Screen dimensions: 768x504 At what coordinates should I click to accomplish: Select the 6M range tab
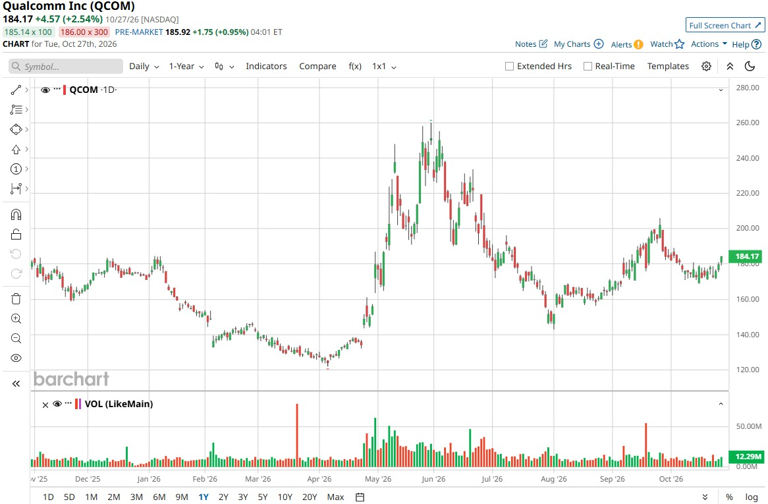click(159, 497)
